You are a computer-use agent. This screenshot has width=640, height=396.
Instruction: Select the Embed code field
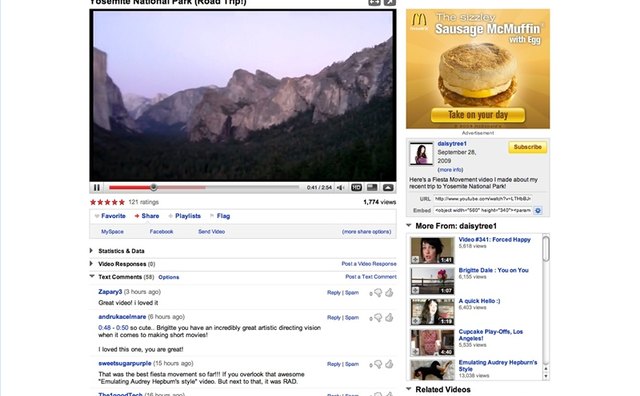483,211
